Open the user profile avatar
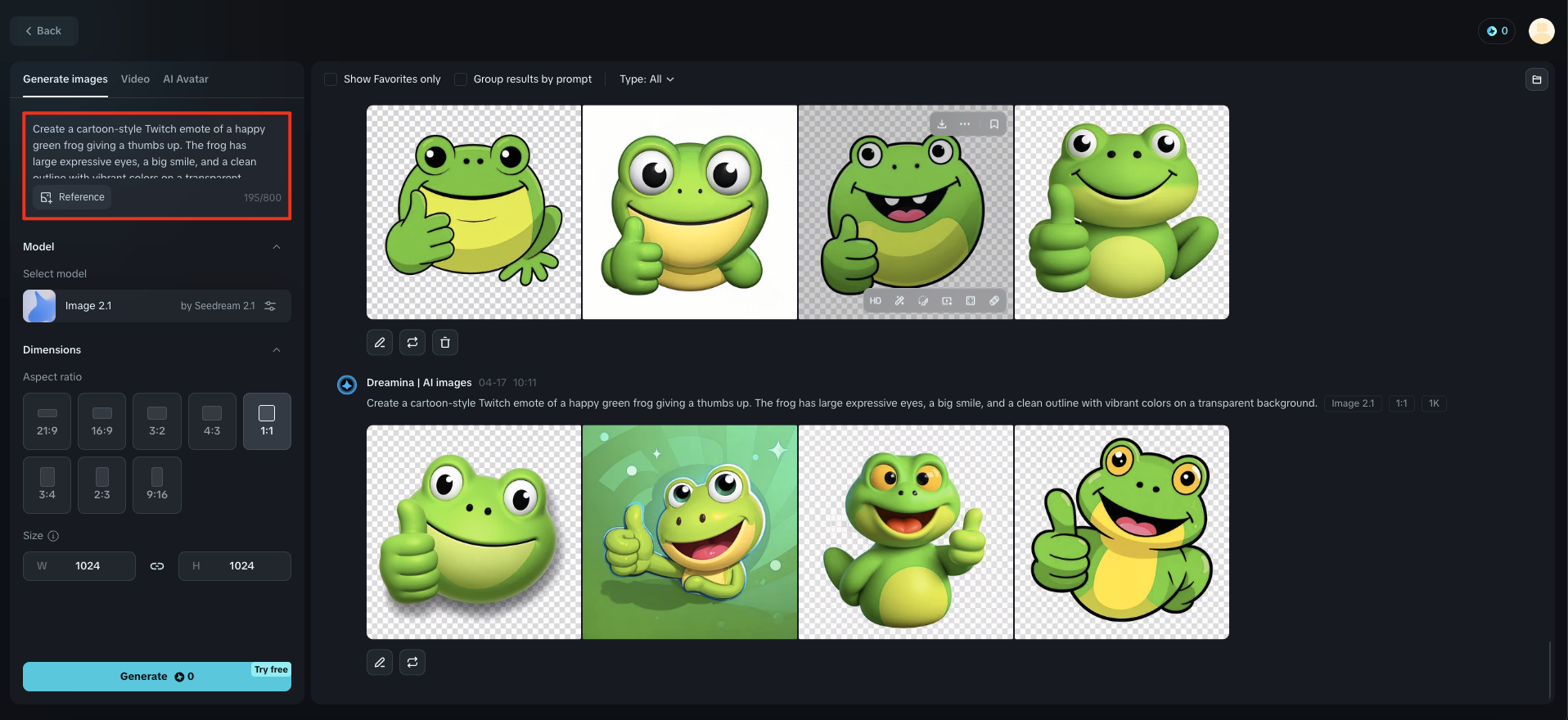Image resolution: width=1568 pixels, height=720 pixels. tap(1542, 31)
